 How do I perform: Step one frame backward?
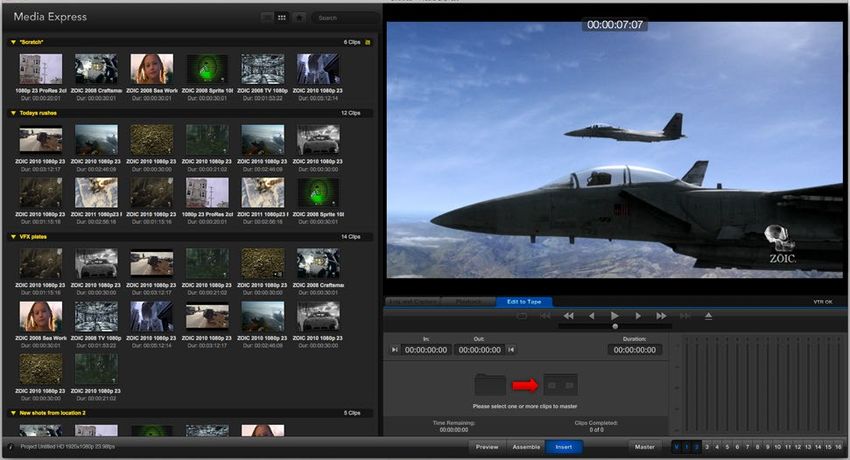point(591,316)
